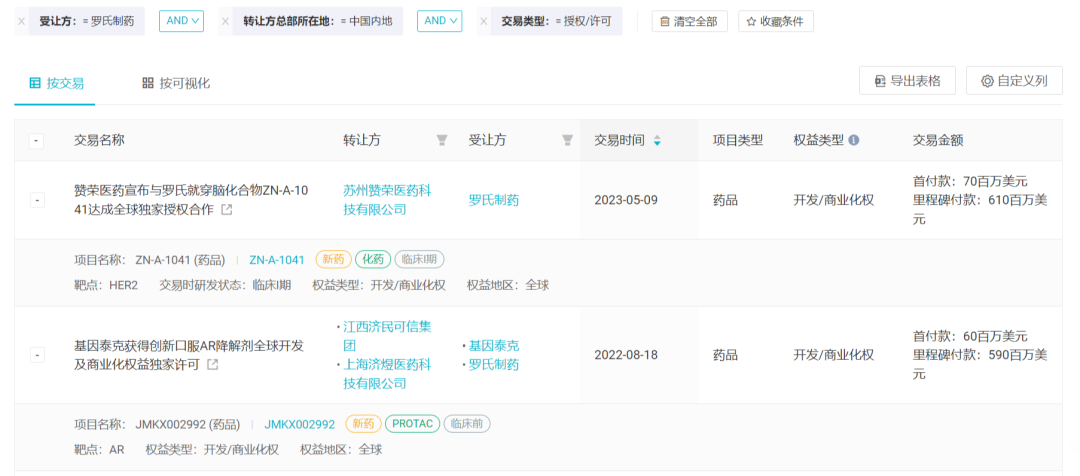
Task: Open the AND operator dropdown after 罗氏制药
Action: [x=182, y=21]
